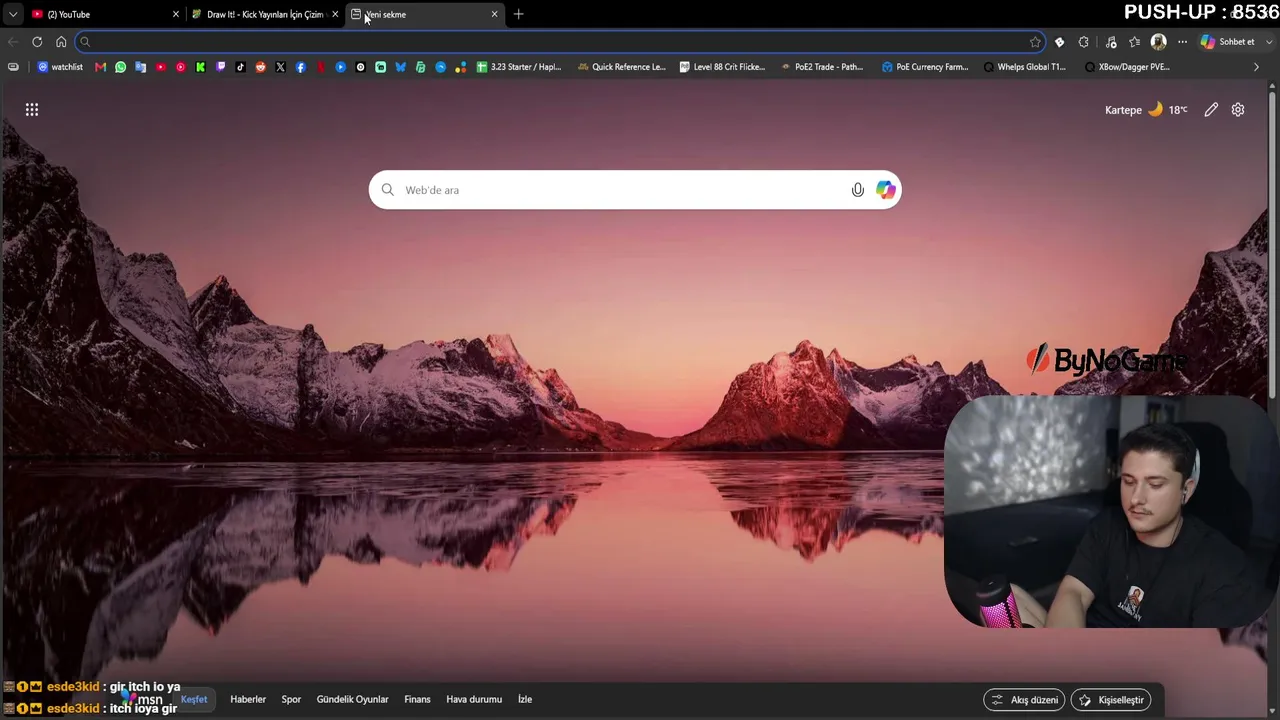Screen dimensions: 1280x720
Task: Open the PoE2 Trade bookmark
Action: pyautogui.click(x=822, y=67)
